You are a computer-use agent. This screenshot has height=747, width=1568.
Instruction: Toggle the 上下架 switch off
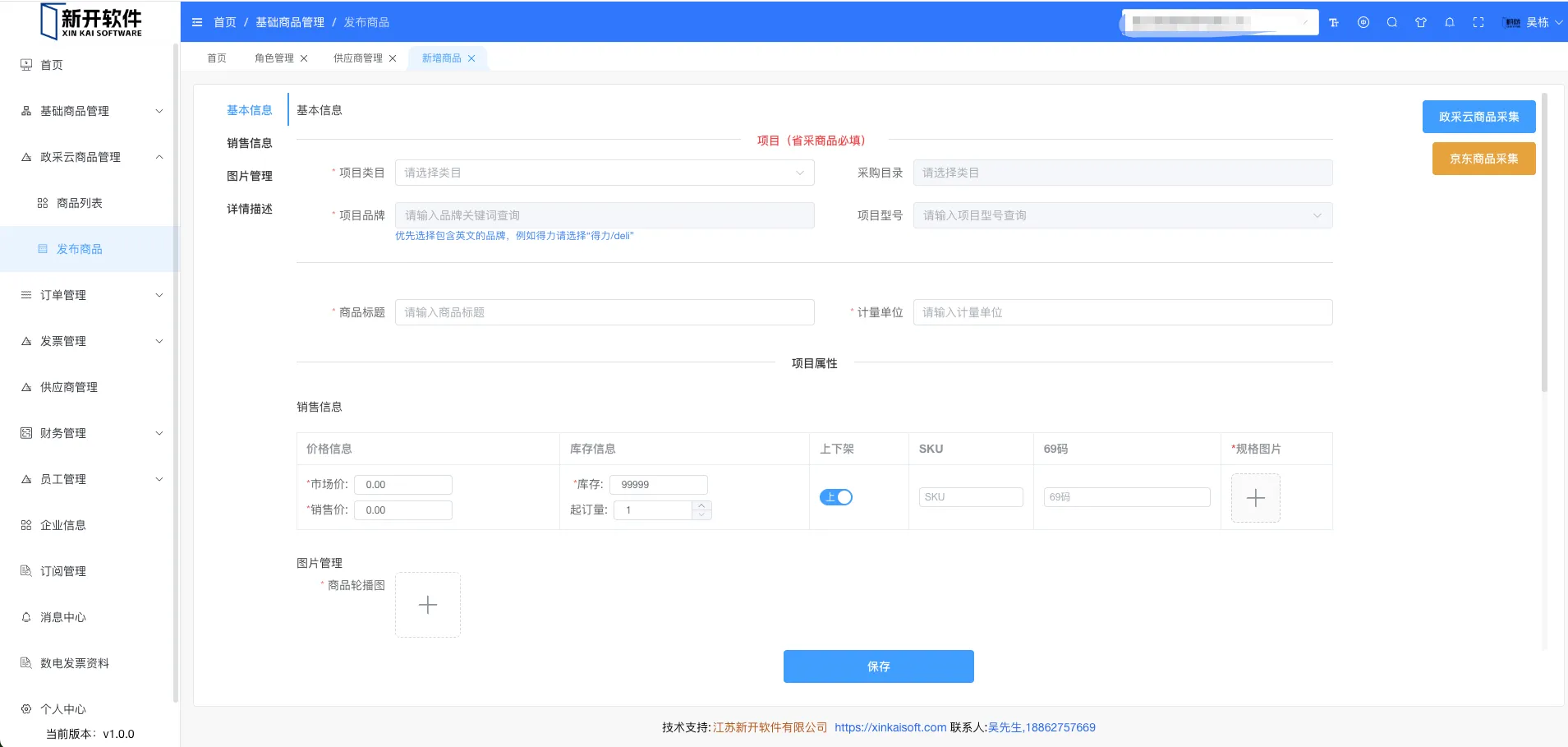coord(836,497)
